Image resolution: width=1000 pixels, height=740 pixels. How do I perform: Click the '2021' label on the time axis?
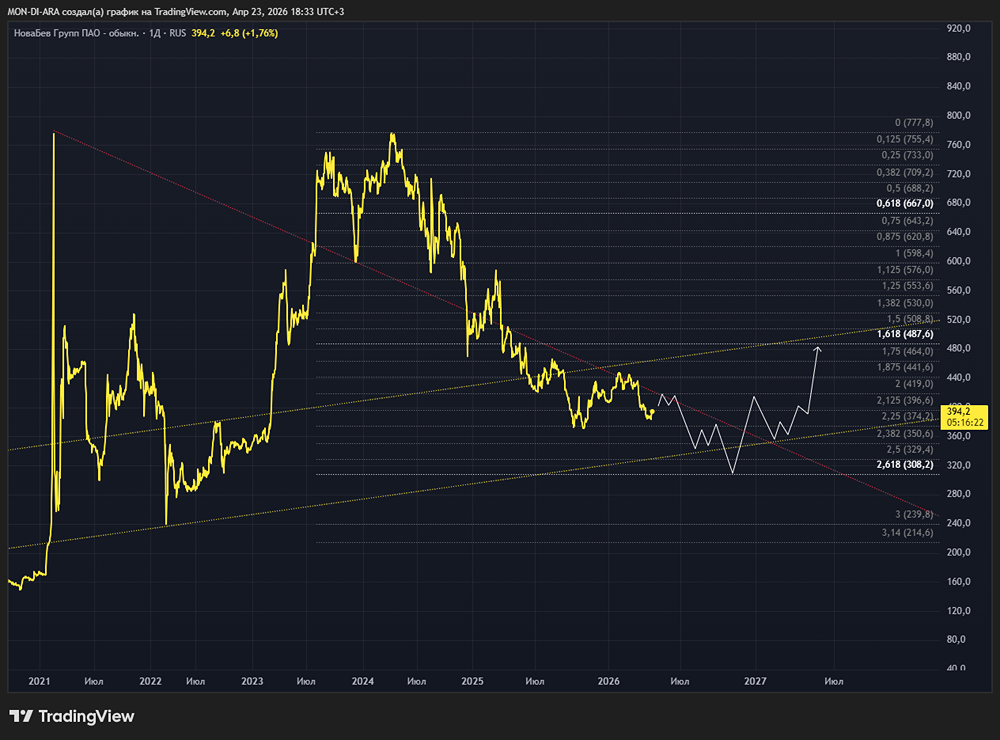pos(39,681)
